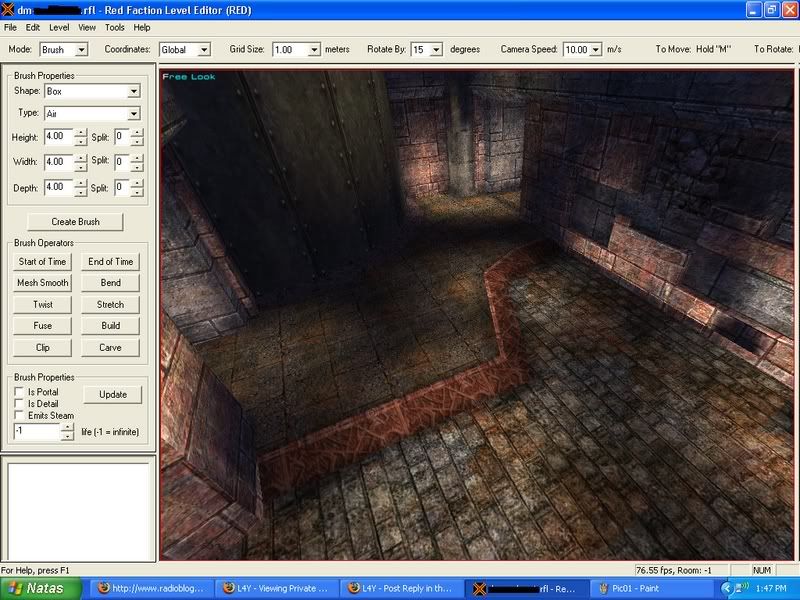
Task: Adjust the life value stepper arrows
Action: 67,432
